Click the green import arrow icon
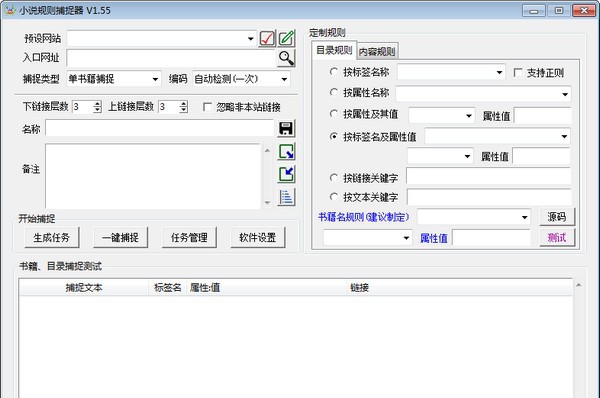 tap(286, 175)
